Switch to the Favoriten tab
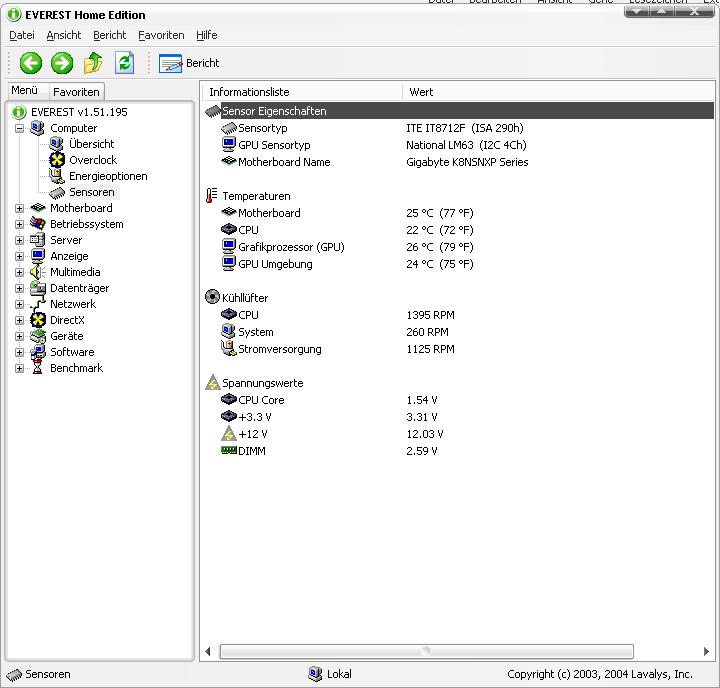 click(x=76, y=92)
